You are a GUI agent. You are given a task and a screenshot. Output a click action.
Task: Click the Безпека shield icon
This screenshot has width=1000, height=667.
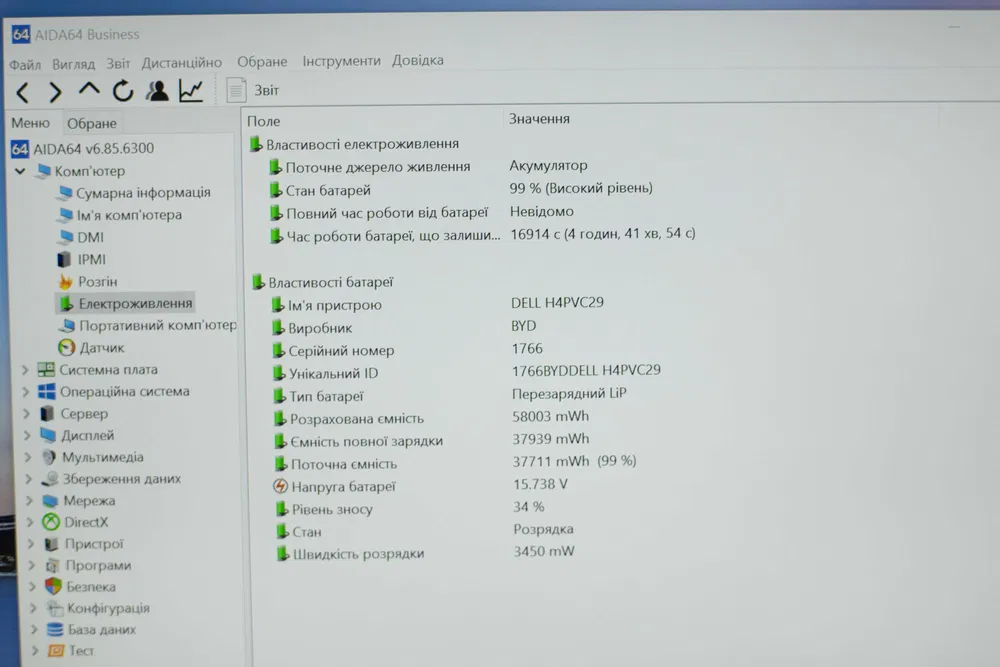(x=53, y=586)
